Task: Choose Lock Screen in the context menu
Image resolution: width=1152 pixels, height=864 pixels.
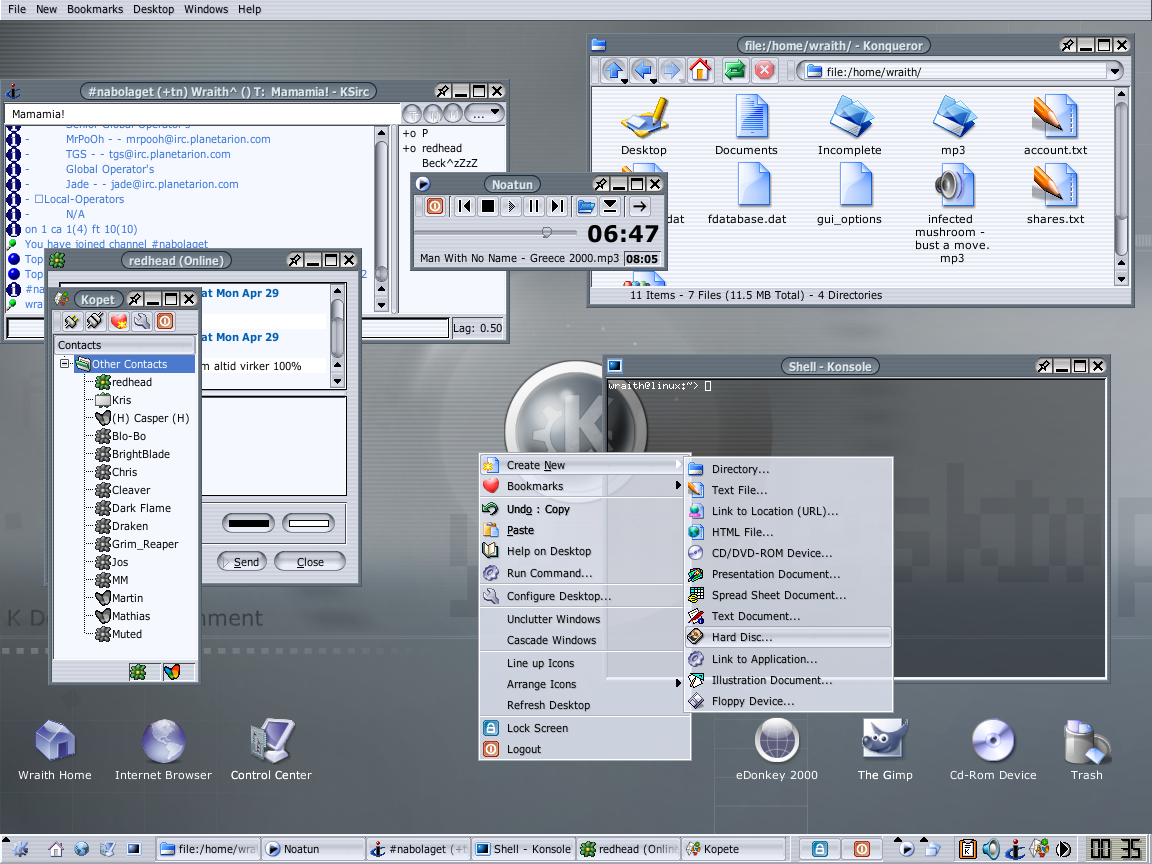Action: (585, 728)
